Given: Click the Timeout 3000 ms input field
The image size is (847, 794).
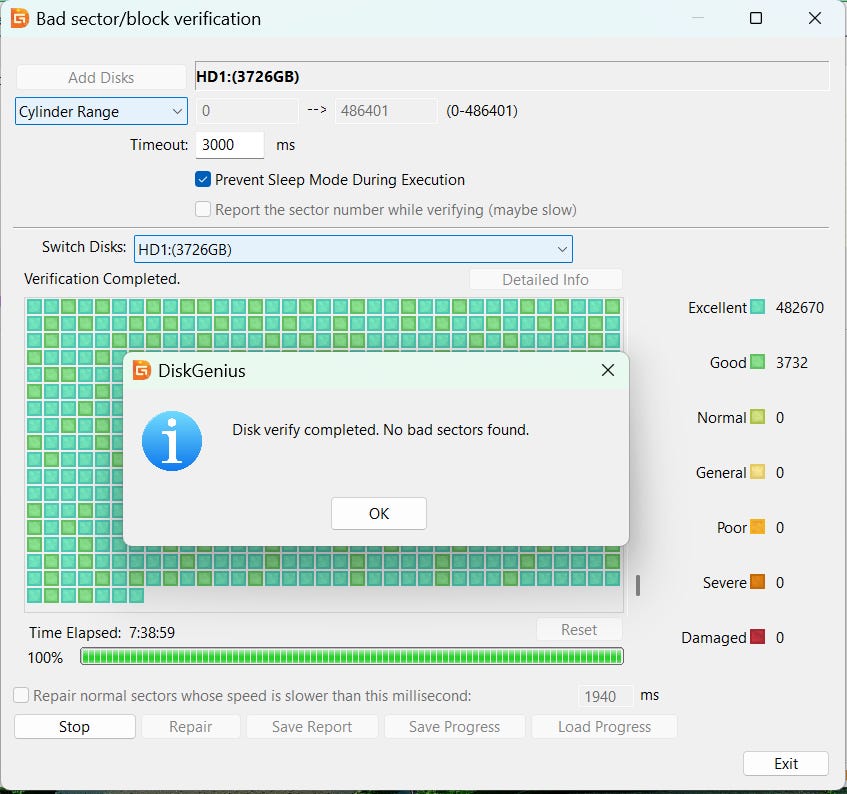Looking at the screenshot, I should 230,145.
